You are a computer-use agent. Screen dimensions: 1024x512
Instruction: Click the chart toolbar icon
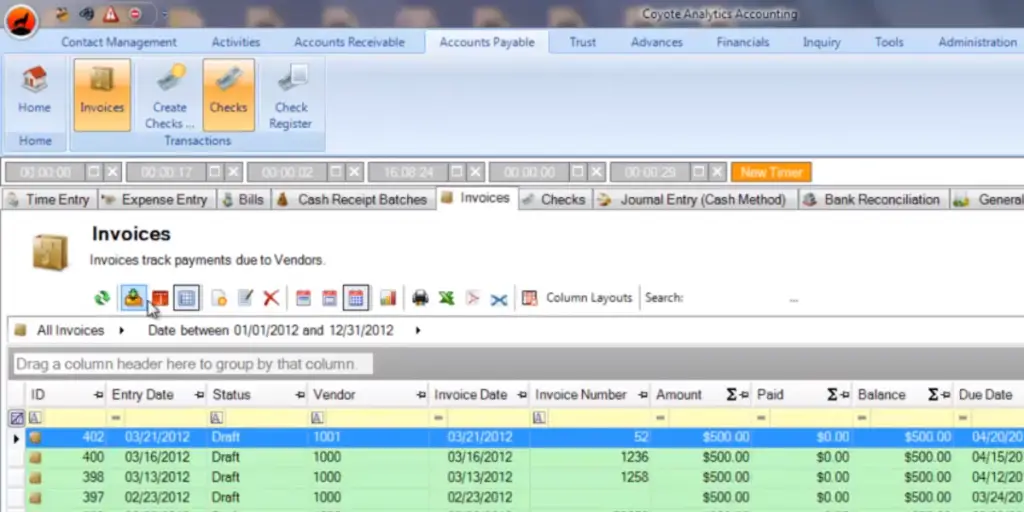(388, 298)
